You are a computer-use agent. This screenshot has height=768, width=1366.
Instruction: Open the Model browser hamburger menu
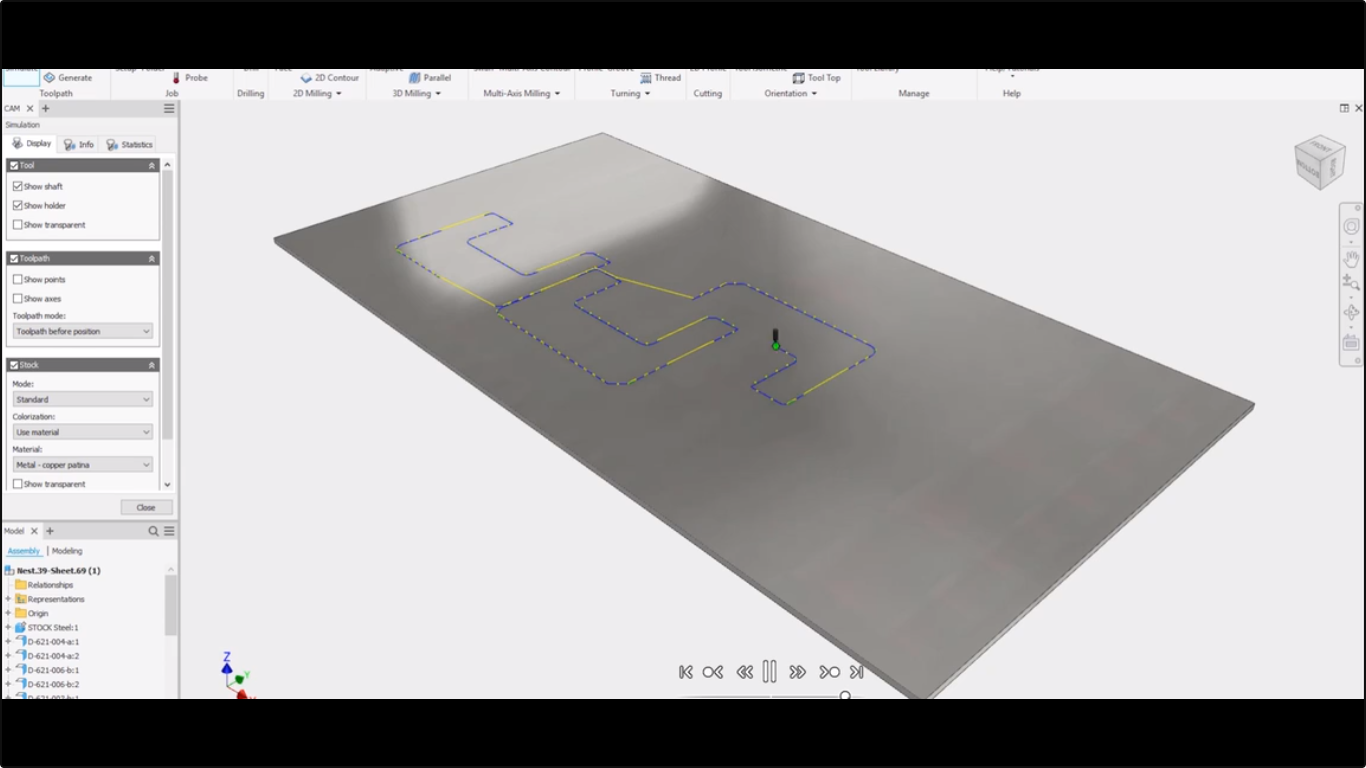(169, 531)
